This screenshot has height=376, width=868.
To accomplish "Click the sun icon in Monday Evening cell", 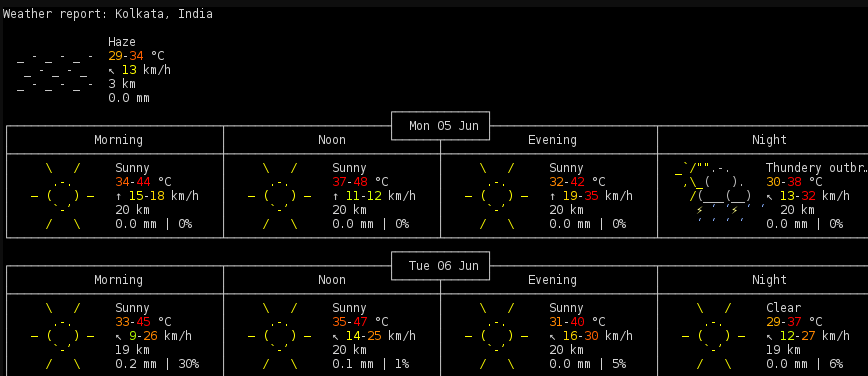I will 496,196.
